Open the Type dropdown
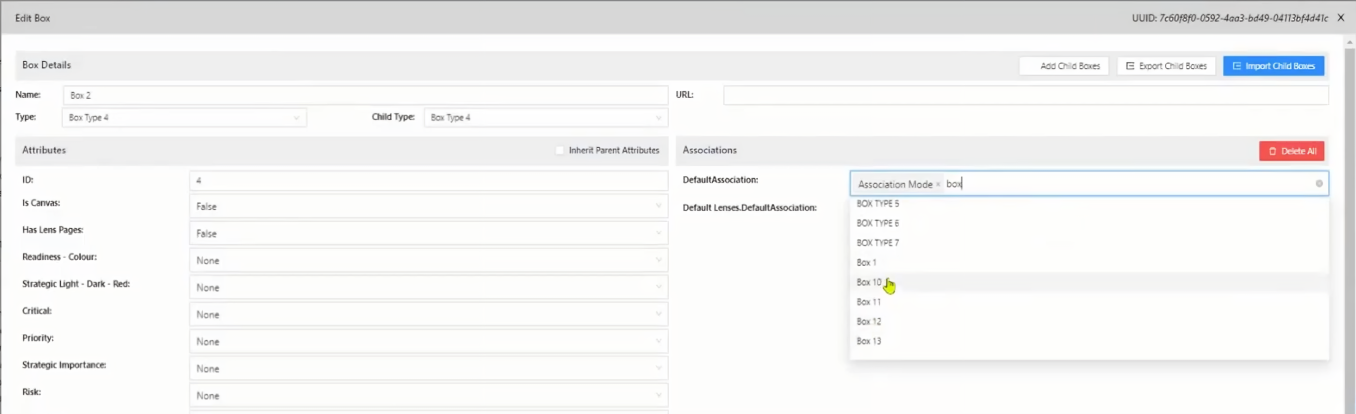 pos(184,118)
